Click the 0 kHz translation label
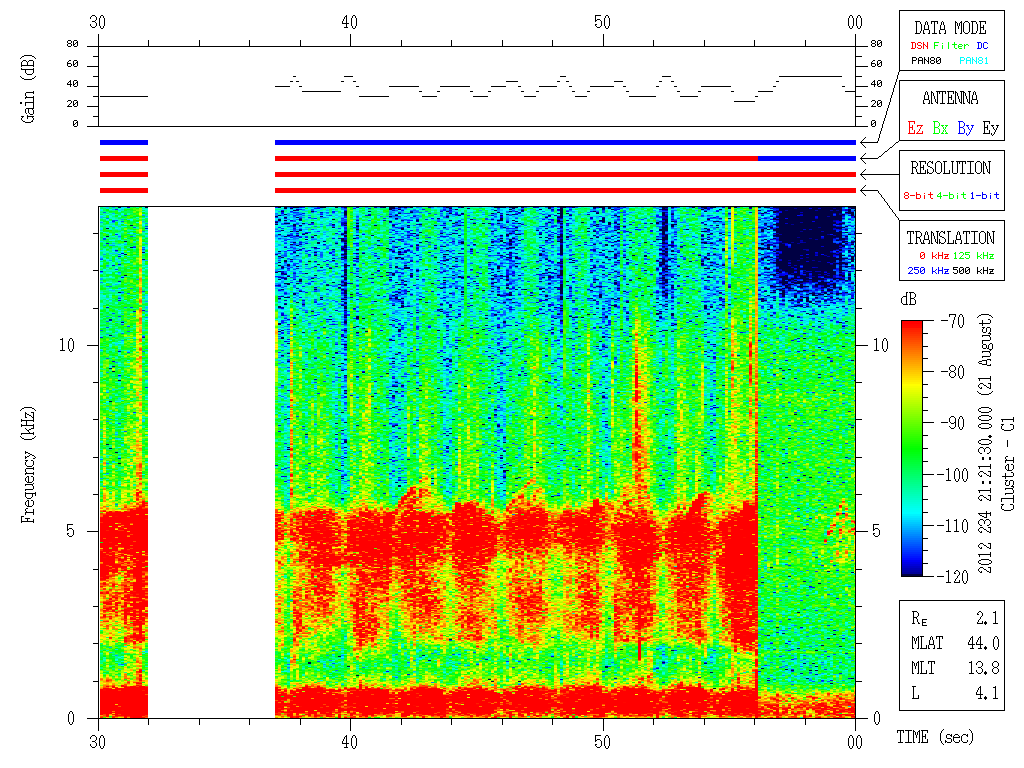This screenshot has height=768, width=1024. click(x=933, y=255)
